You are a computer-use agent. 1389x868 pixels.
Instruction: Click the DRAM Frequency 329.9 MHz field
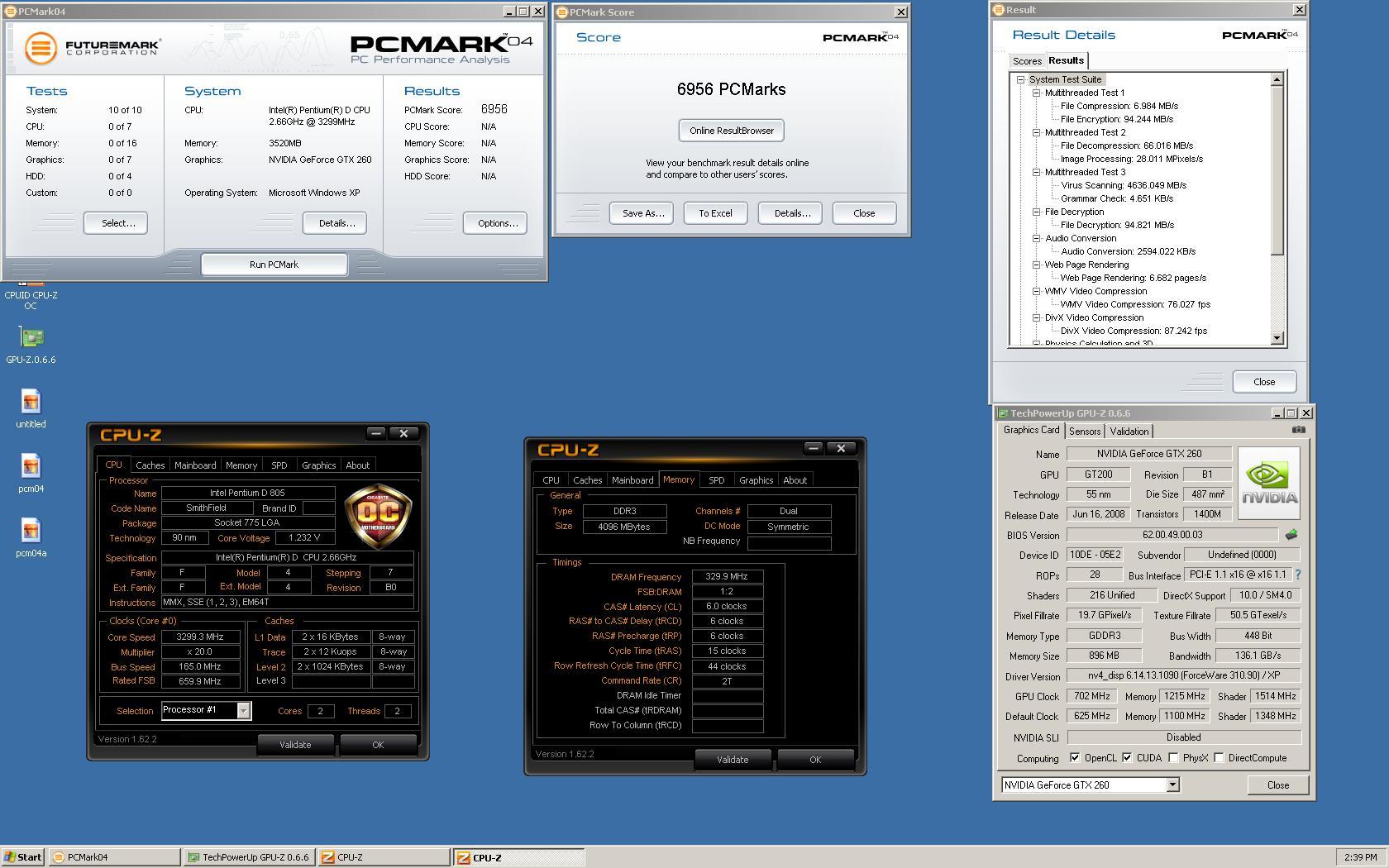pyautogui.click(x=728, y=577)
